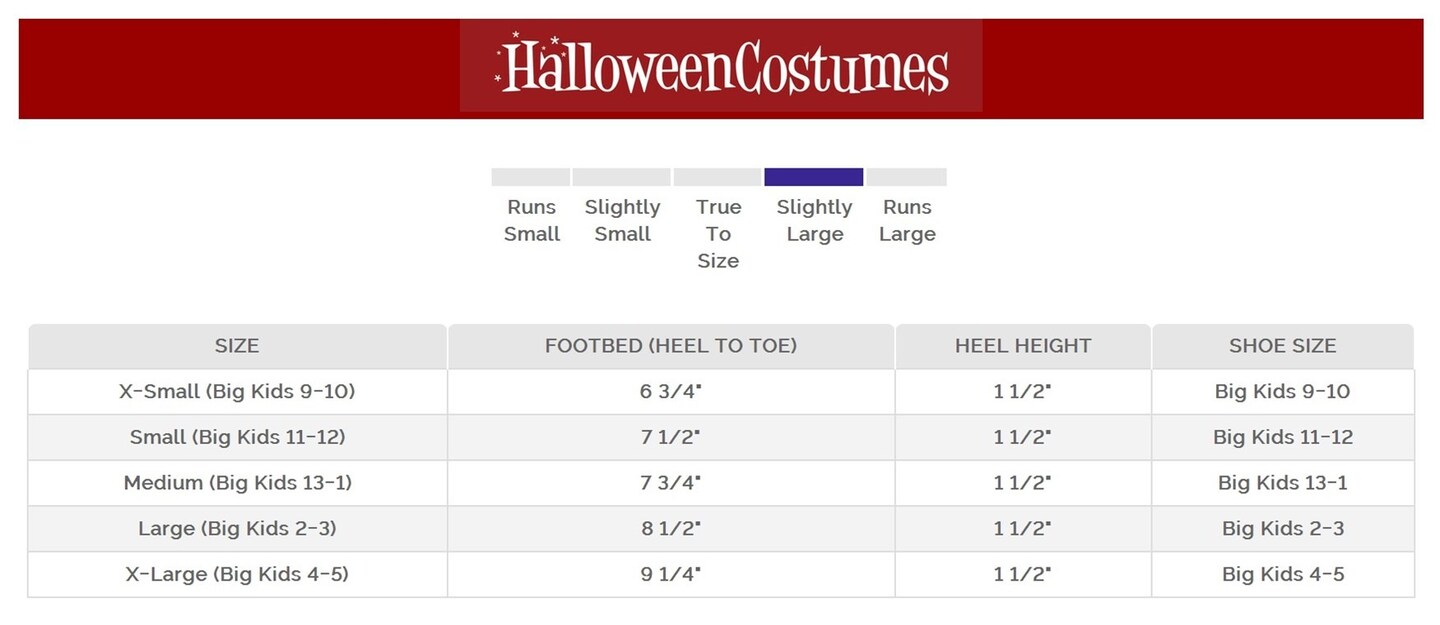Screen dimensions: 1440x625
Task: Click the highlighted Slightly Large fit bar
Action: [x=813, y=177]
